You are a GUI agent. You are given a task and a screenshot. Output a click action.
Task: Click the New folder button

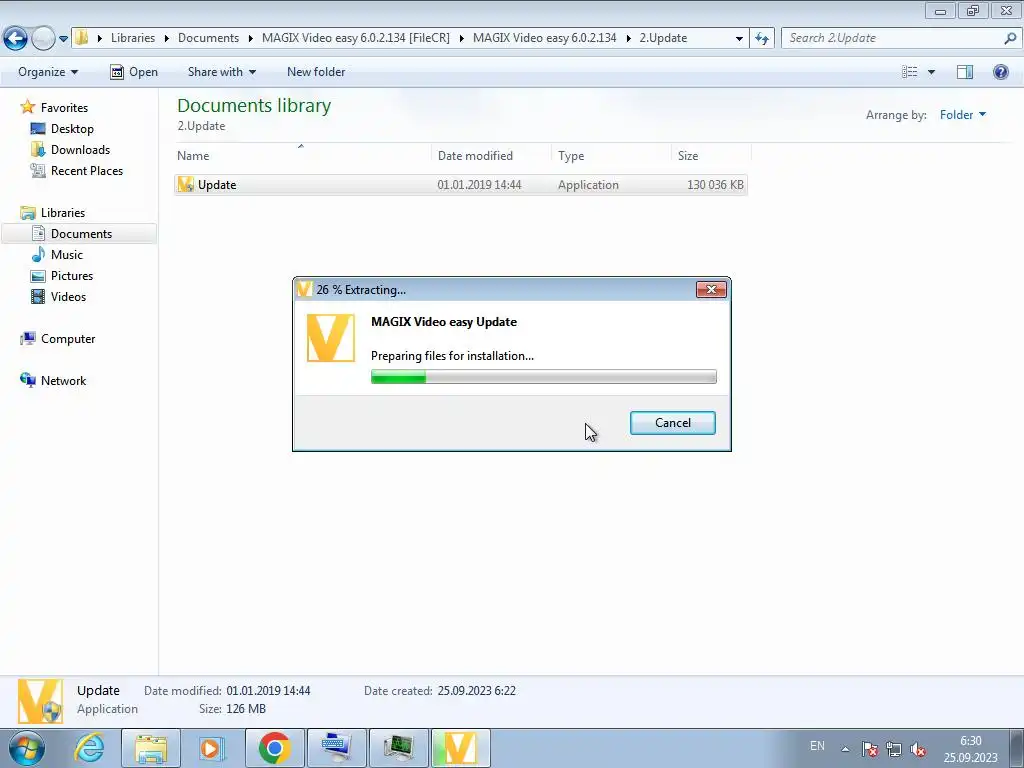(316, 72)
